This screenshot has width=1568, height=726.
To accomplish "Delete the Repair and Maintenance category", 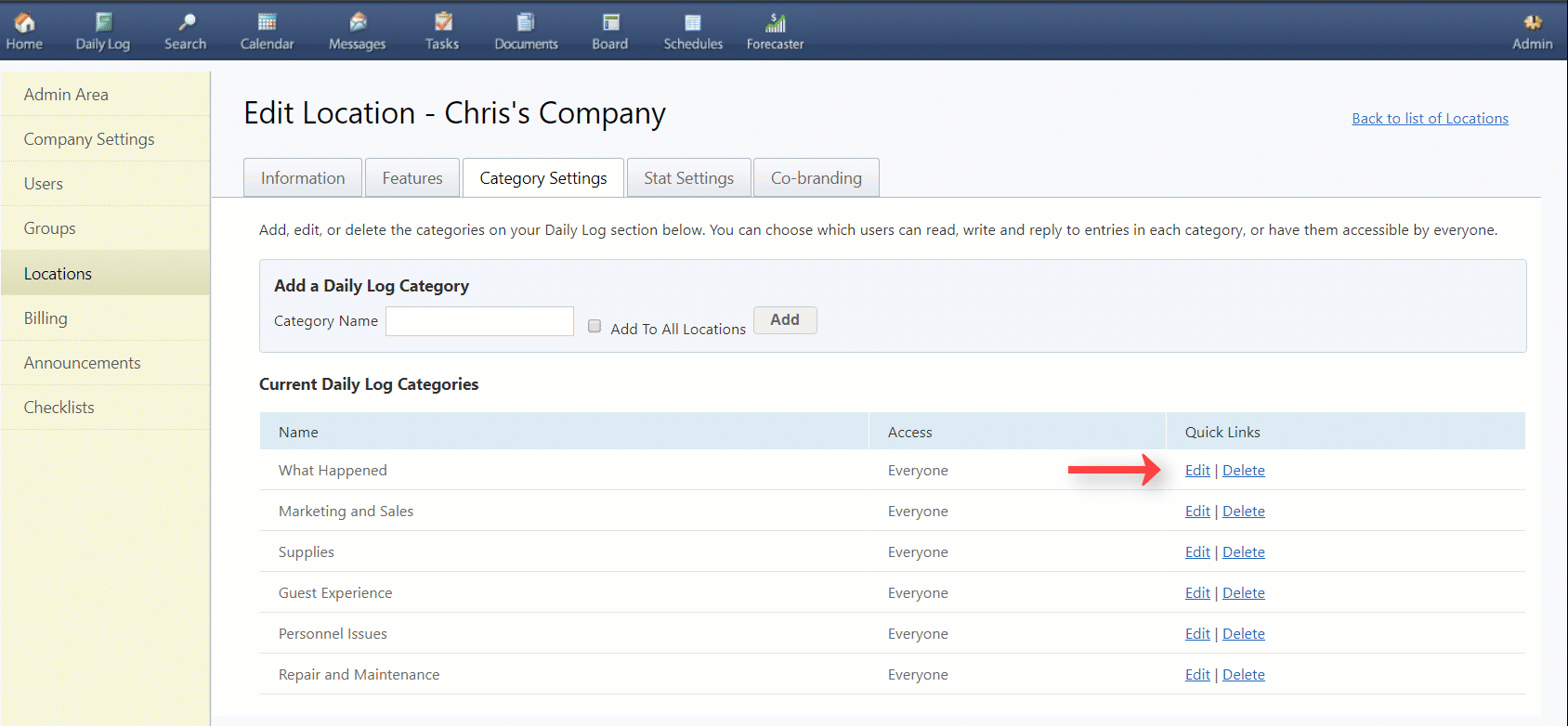I will (x=1243, y=675).
